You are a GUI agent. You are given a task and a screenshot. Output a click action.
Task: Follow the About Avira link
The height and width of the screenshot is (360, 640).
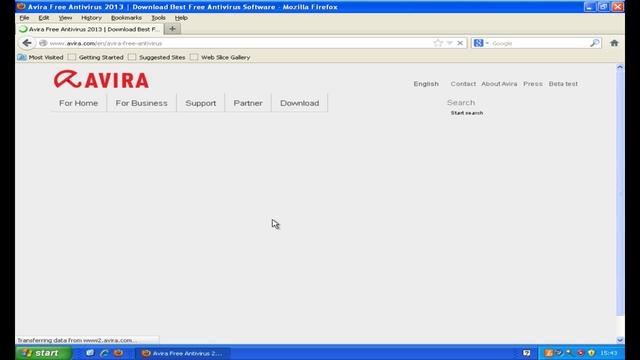499,84
